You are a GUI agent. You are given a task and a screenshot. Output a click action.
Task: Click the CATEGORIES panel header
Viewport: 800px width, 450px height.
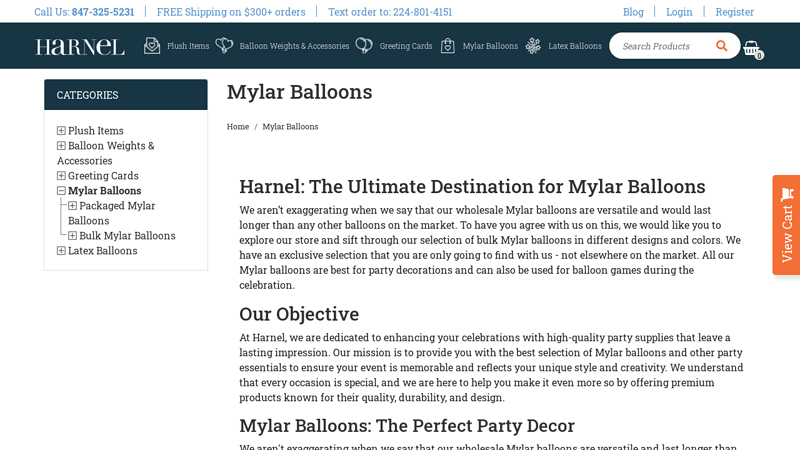(x=126, y=95)
